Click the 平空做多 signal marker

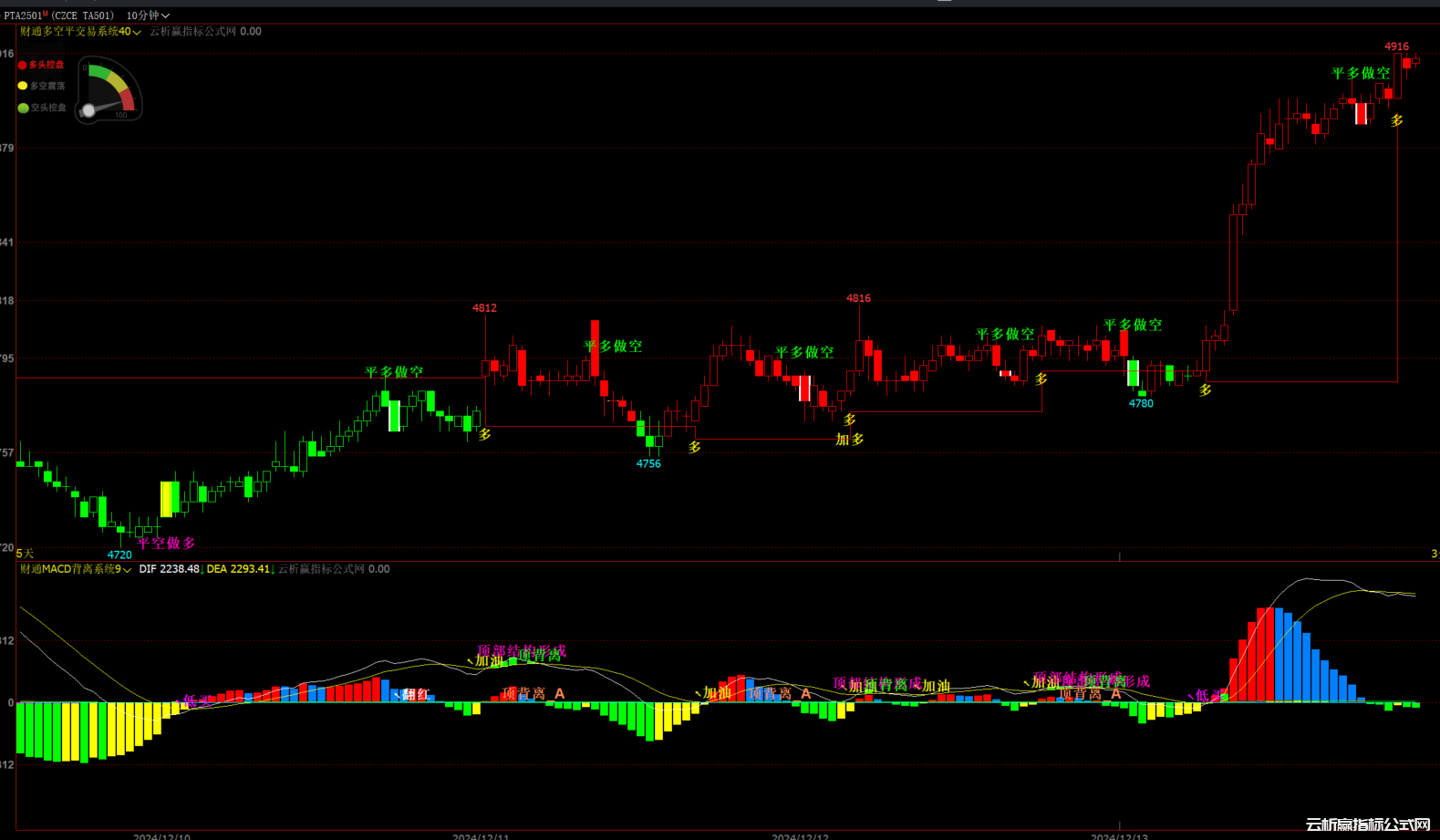pos(166,544)
